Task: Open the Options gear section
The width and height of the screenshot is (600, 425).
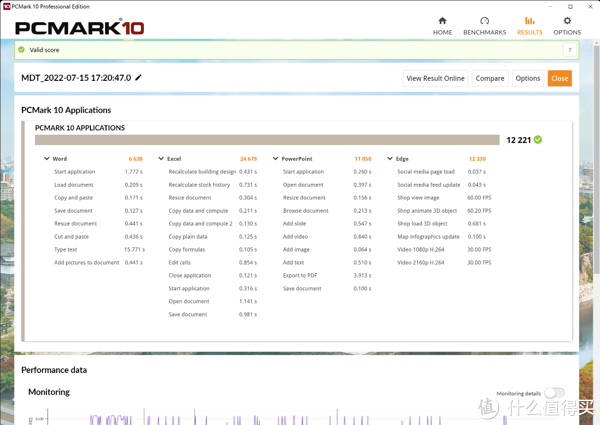Action: [567, 26]
